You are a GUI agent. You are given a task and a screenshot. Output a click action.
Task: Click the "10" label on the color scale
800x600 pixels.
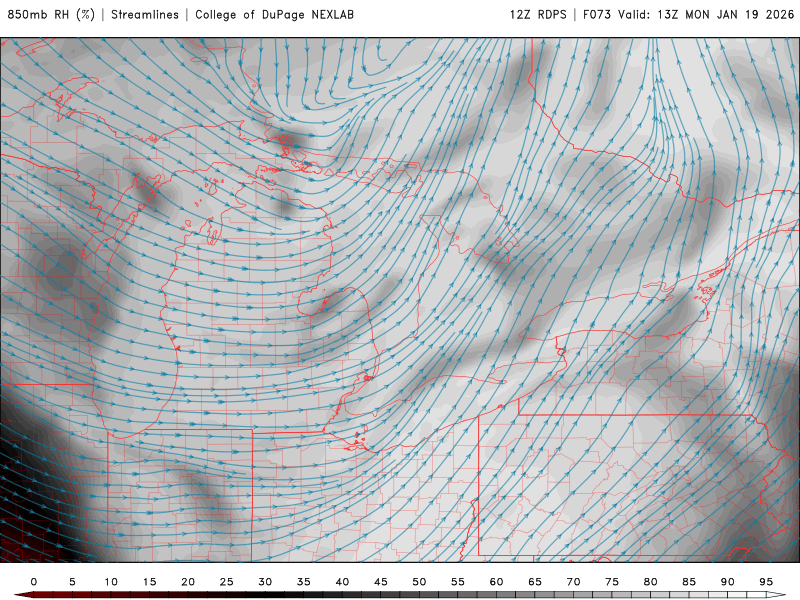111,582
